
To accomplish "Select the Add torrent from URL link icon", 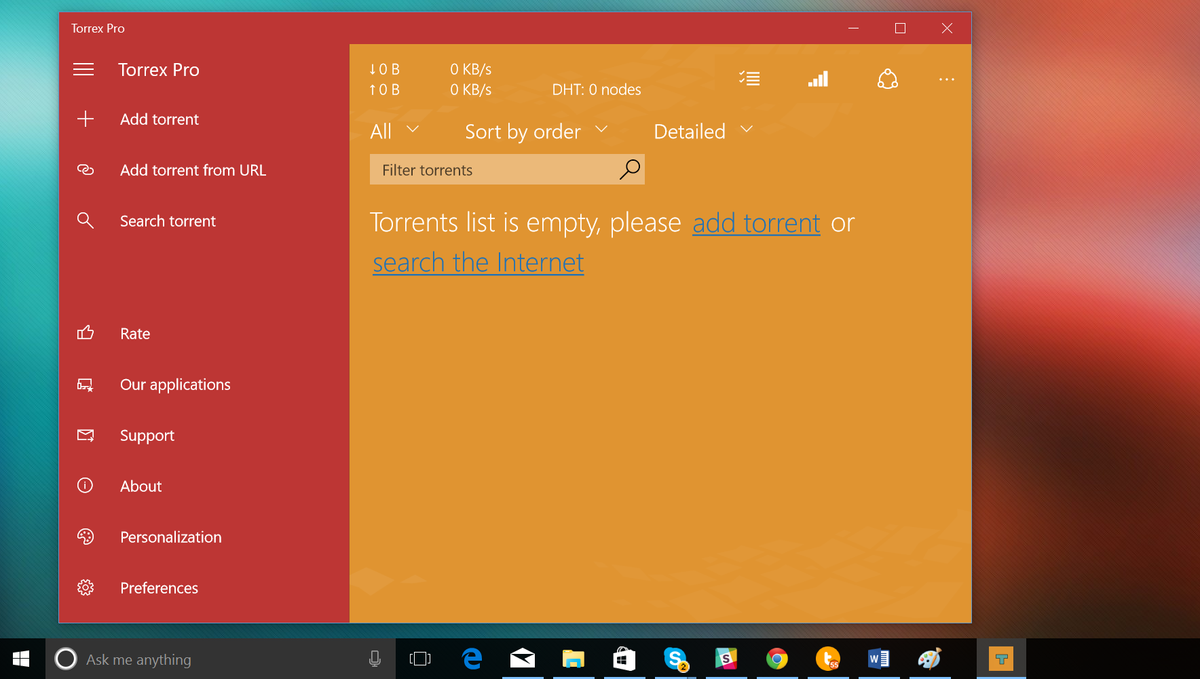I will point(84,170).
